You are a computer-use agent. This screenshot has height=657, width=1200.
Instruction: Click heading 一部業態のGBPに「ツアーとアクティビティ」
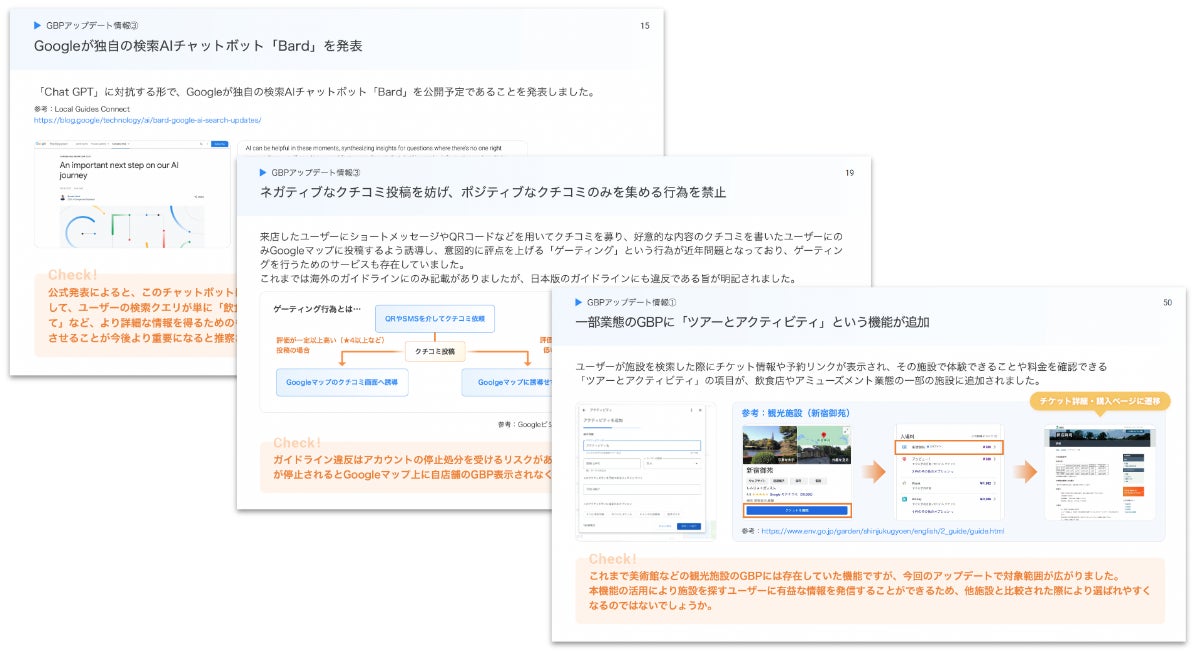pyautogui.click(x=752, y=322)
